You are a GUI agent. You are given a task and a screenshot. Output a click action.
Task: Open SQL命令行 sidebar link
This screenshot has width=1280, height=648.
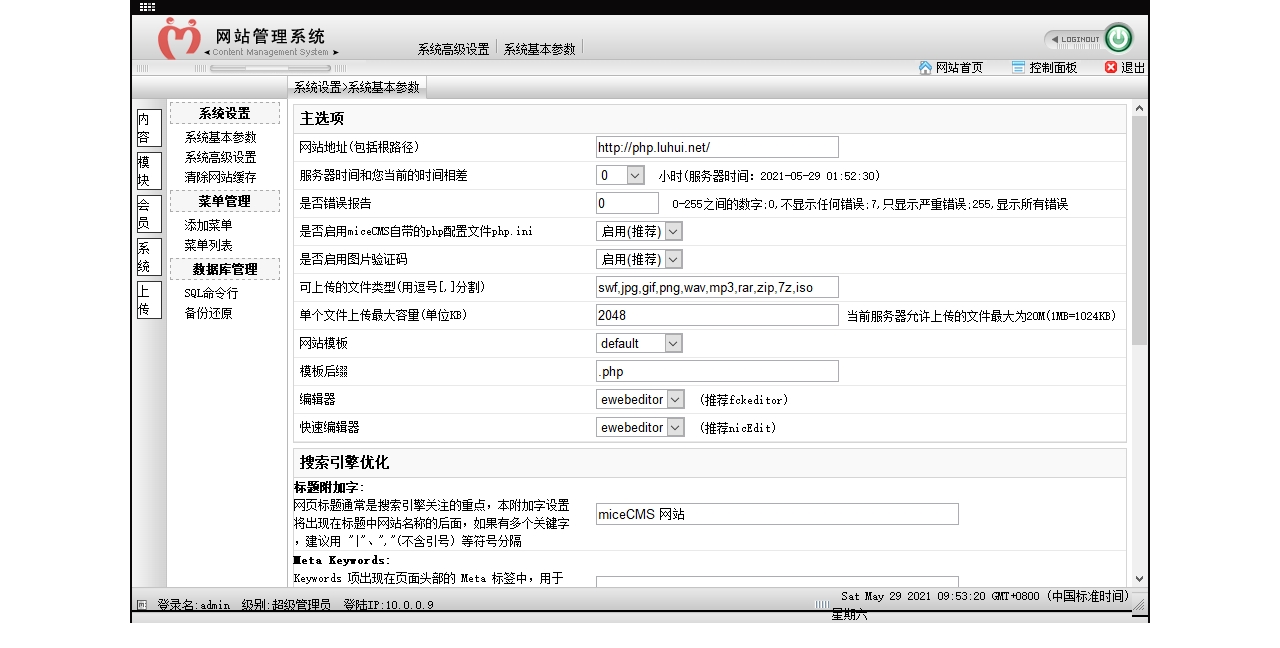tap(211, 293)
